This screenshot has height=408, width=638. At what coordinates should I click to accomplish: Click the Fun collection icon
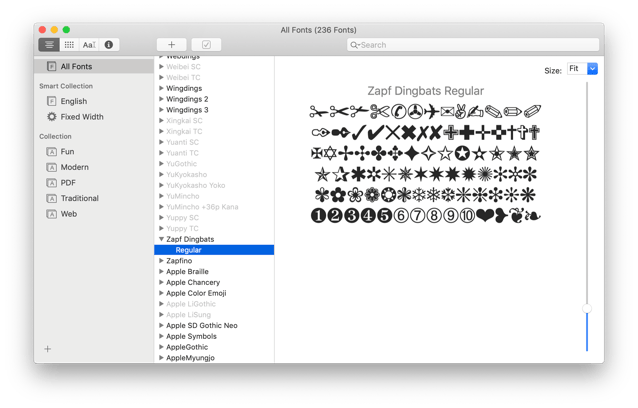(51, 152)
